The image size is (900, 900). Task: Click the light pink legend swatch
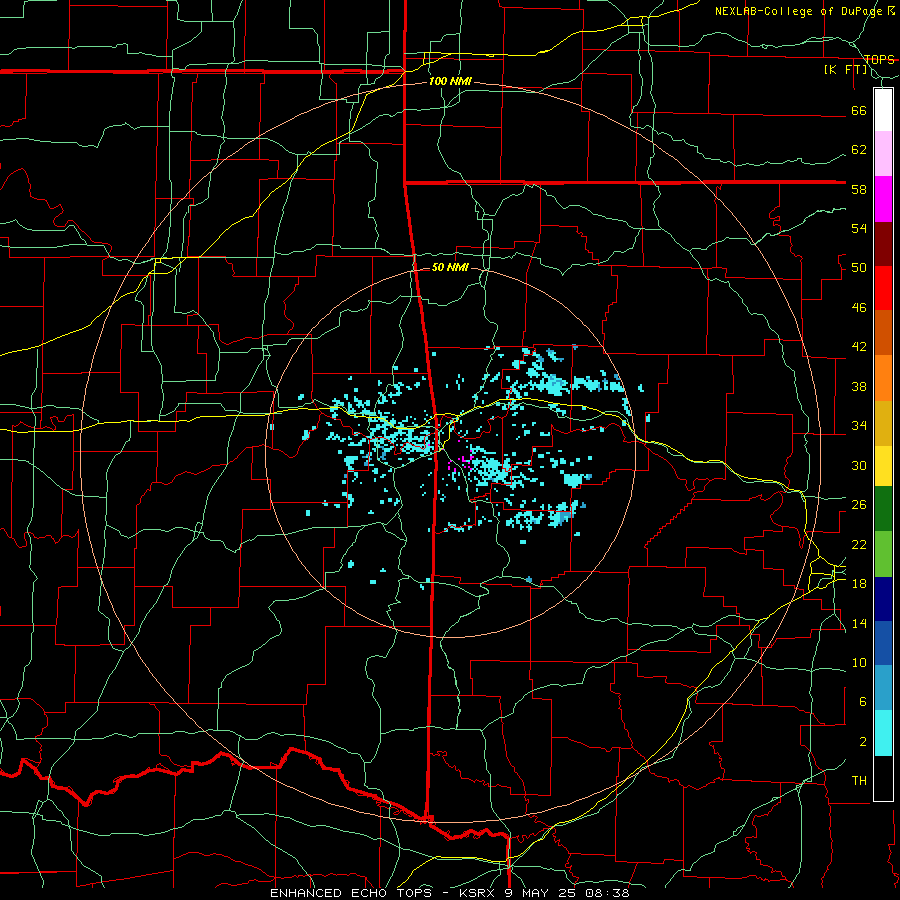tap(883, 153)
